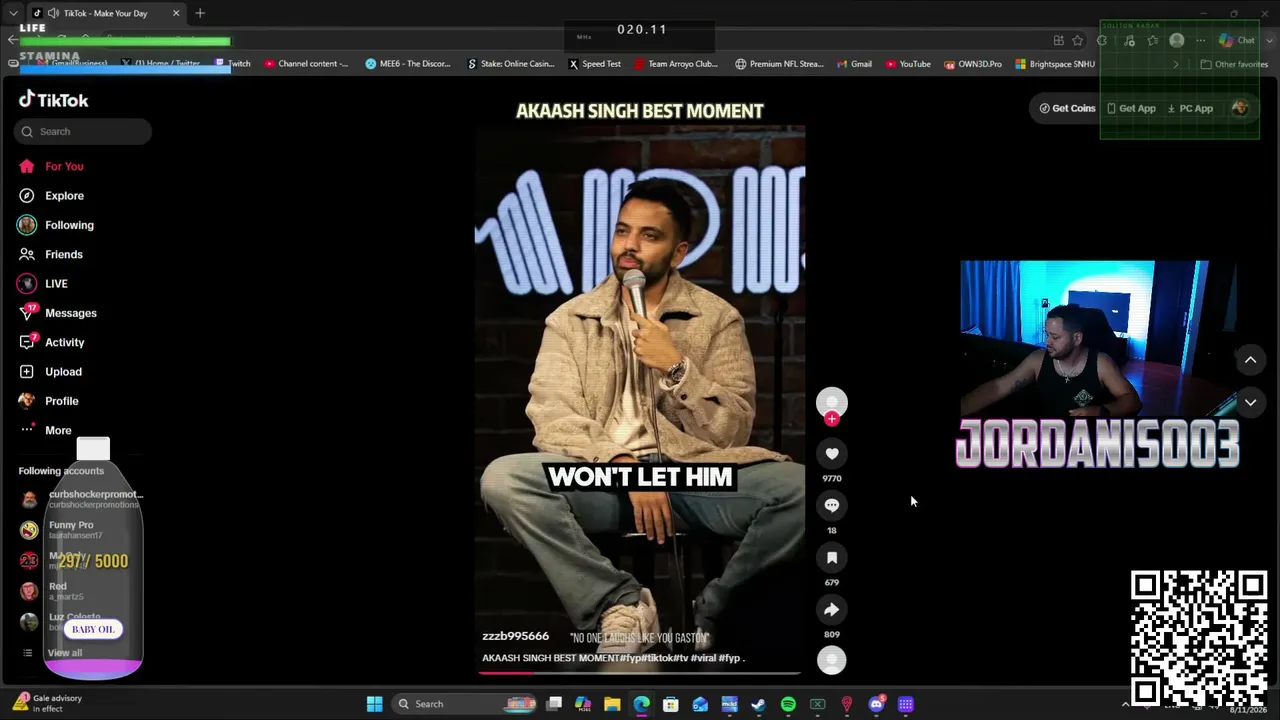Open zzzb995666 creator profile link
The image size is (1280, 720).
tap(516, 636)
